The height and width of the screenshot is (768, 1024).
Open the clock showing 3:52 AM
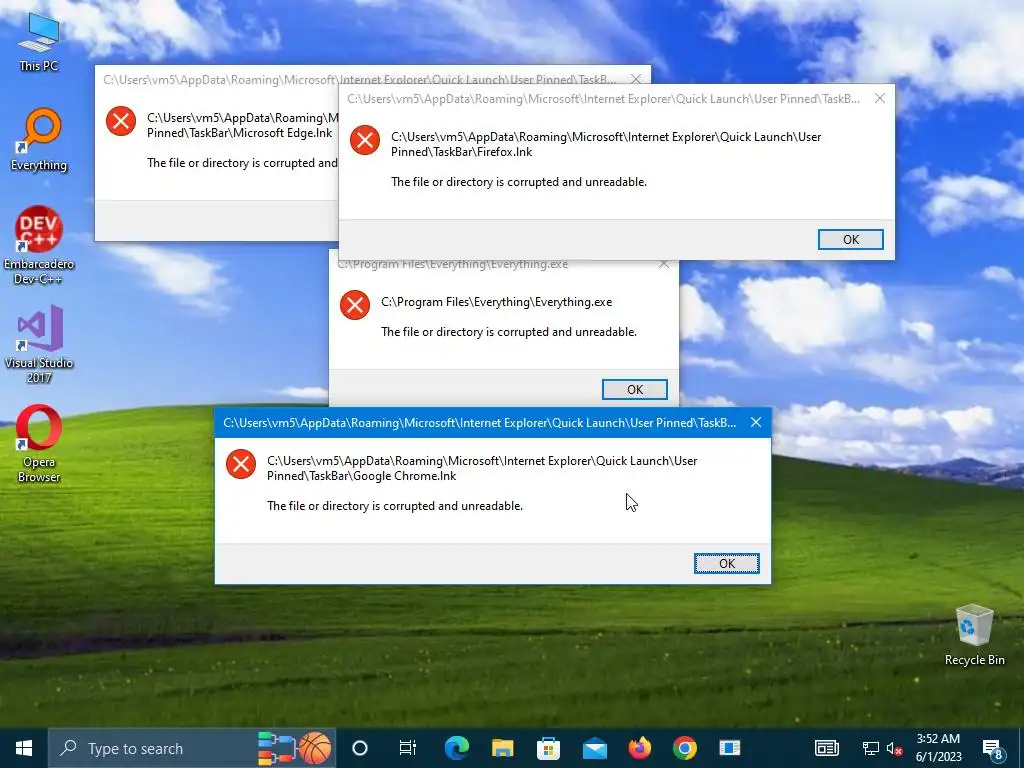click(x=938, y=748)
